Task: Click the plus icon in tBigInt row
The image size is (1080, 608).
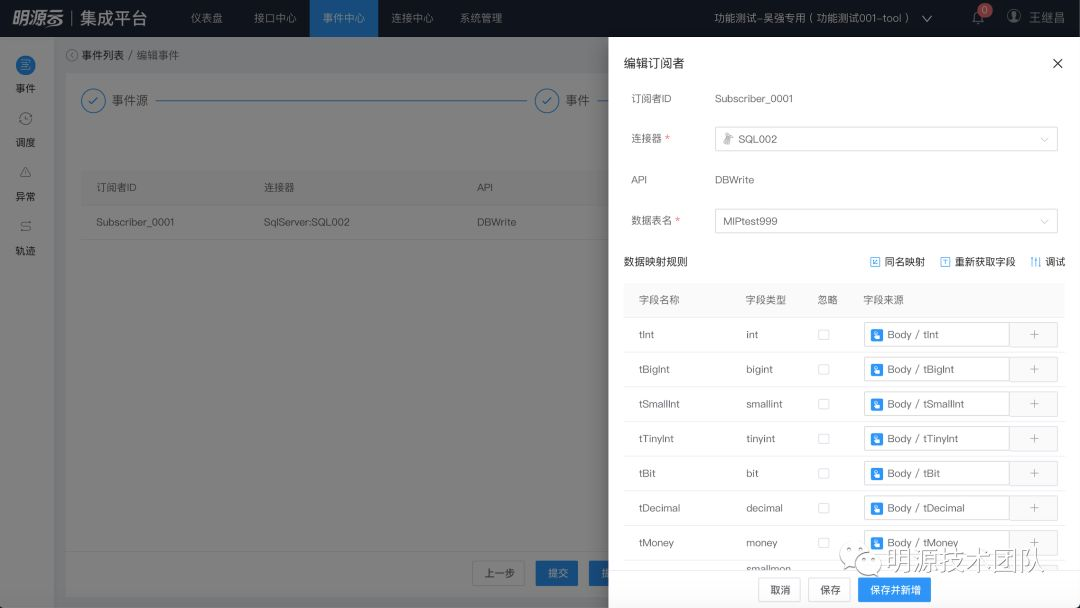Action: tap(1034, 369)
